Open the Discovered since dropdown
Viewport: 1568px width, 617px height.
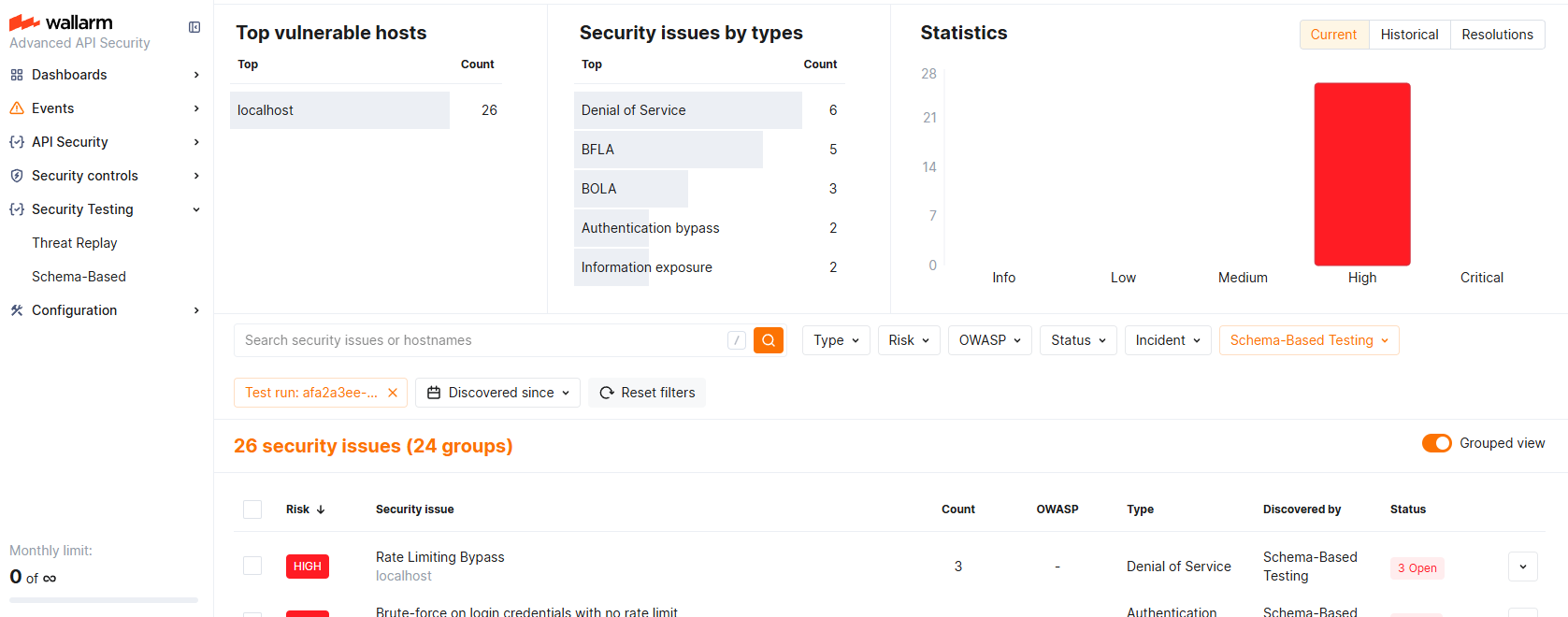click(497, 393)
